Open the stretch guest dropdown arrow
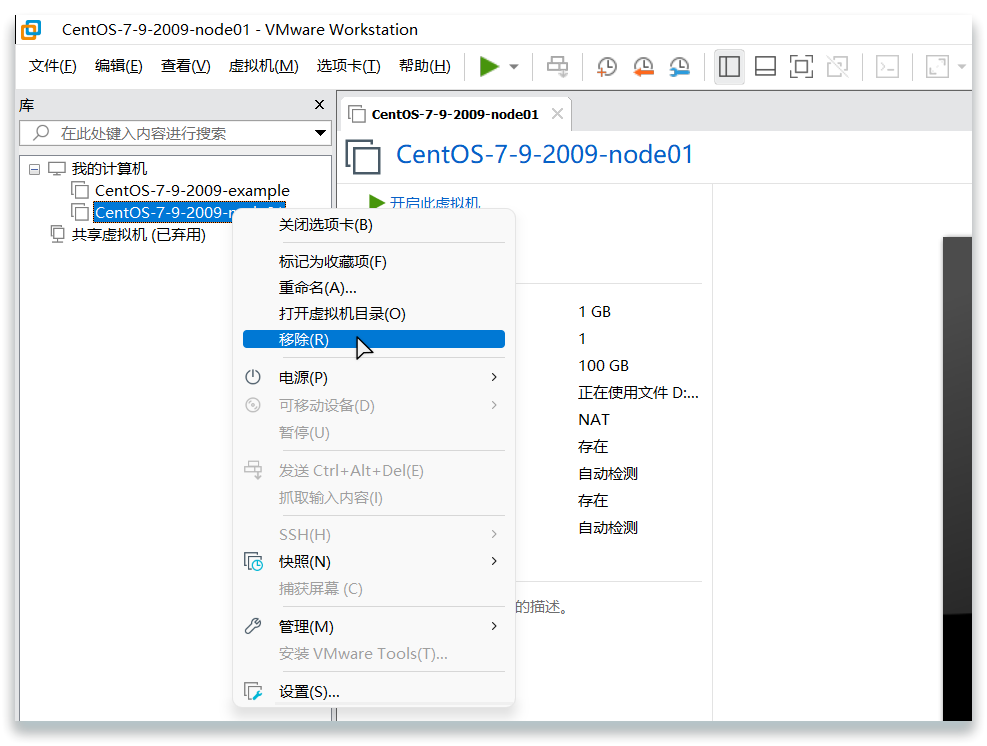 point(961,66)
